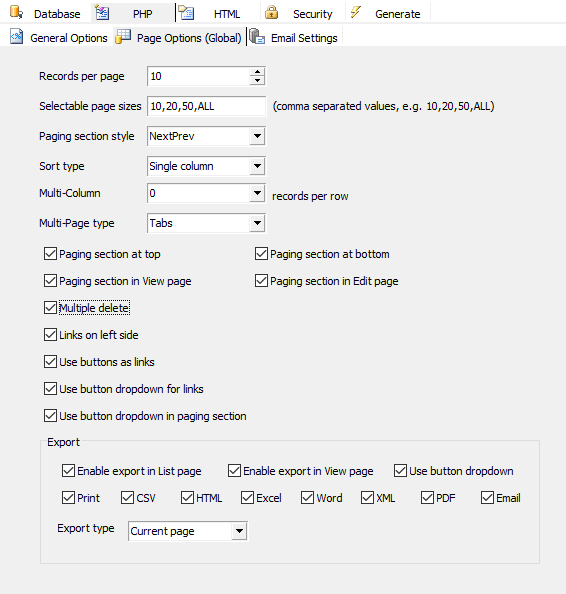Click the General Options icon
The image size is (566, 594).
pos(16,37)
